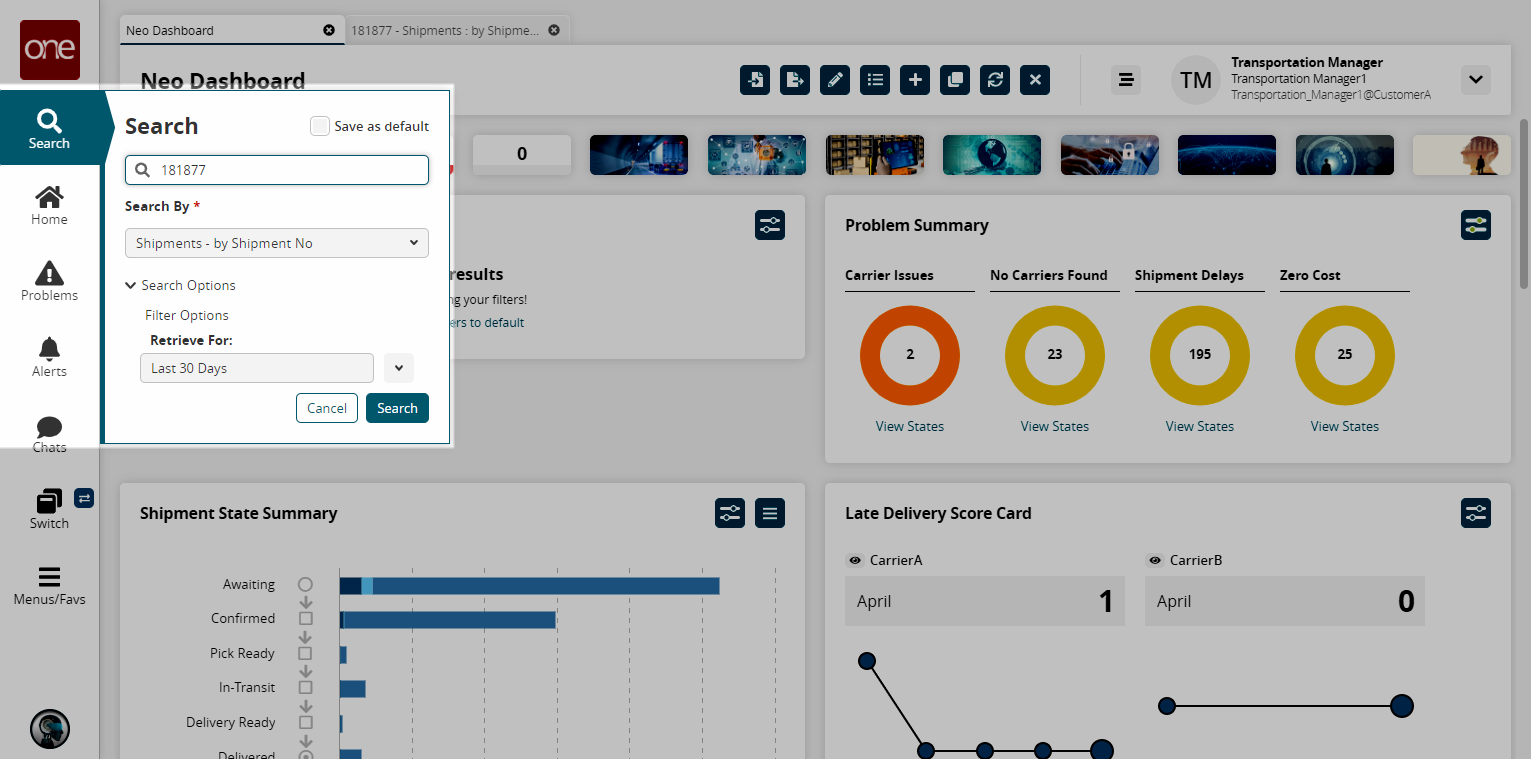Toggle CarrierA visibility eye
The width and height of the screenshot is (1531, 759).
855,561
